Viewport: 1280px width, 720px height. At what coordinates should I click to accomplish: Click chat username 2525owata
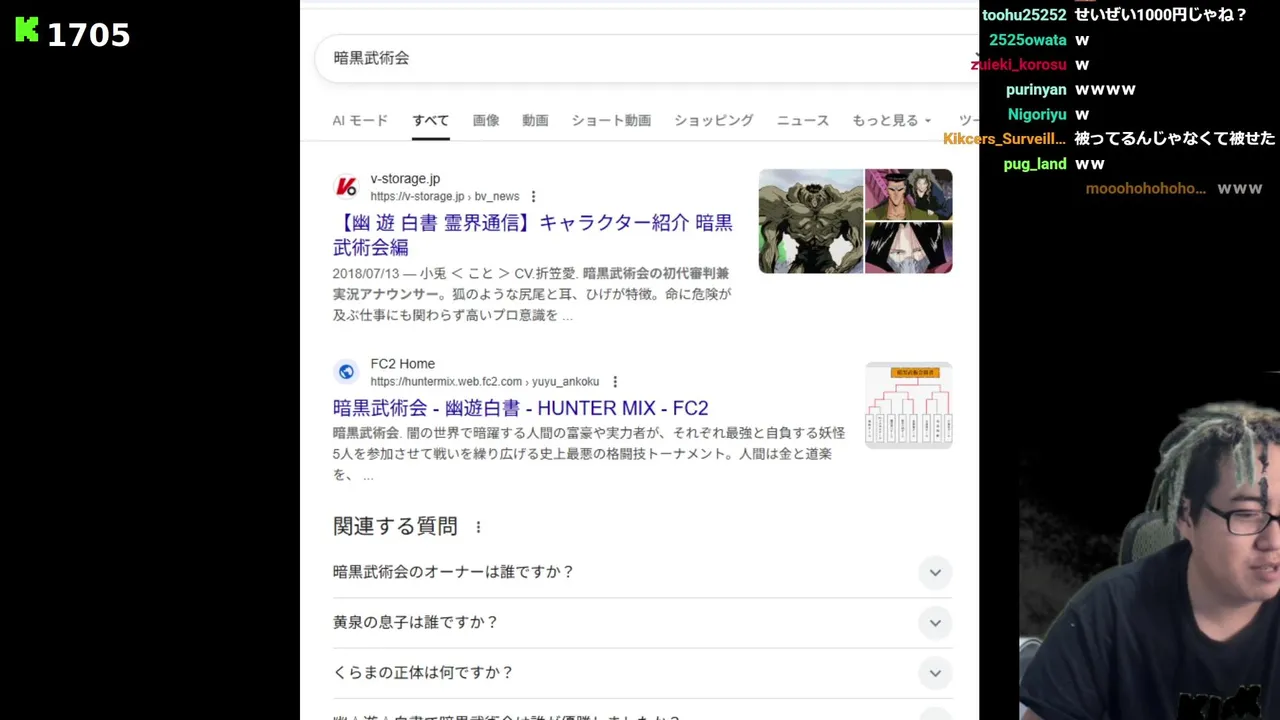[x=1028, y=40]
